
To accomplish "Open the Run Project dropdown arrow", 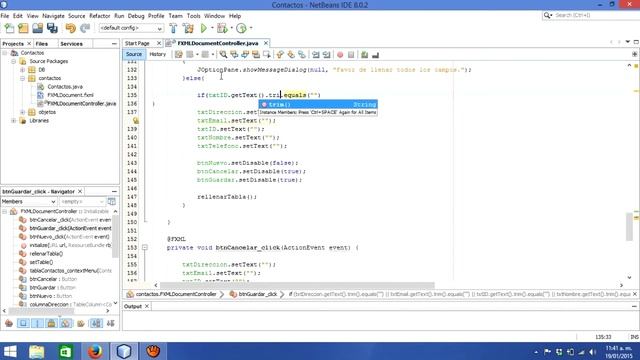I will (212, 28).
